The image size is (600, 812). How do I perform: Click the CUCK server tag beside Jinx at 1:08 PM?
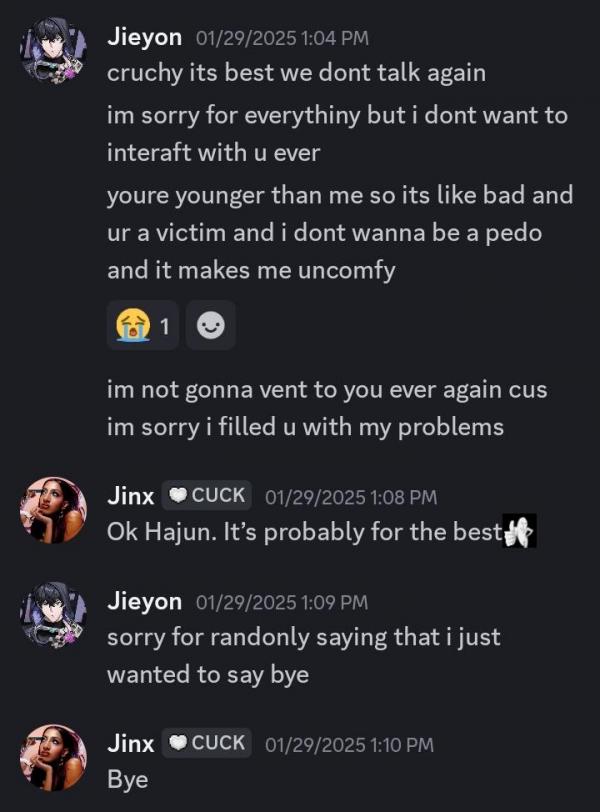click(207, 496)
